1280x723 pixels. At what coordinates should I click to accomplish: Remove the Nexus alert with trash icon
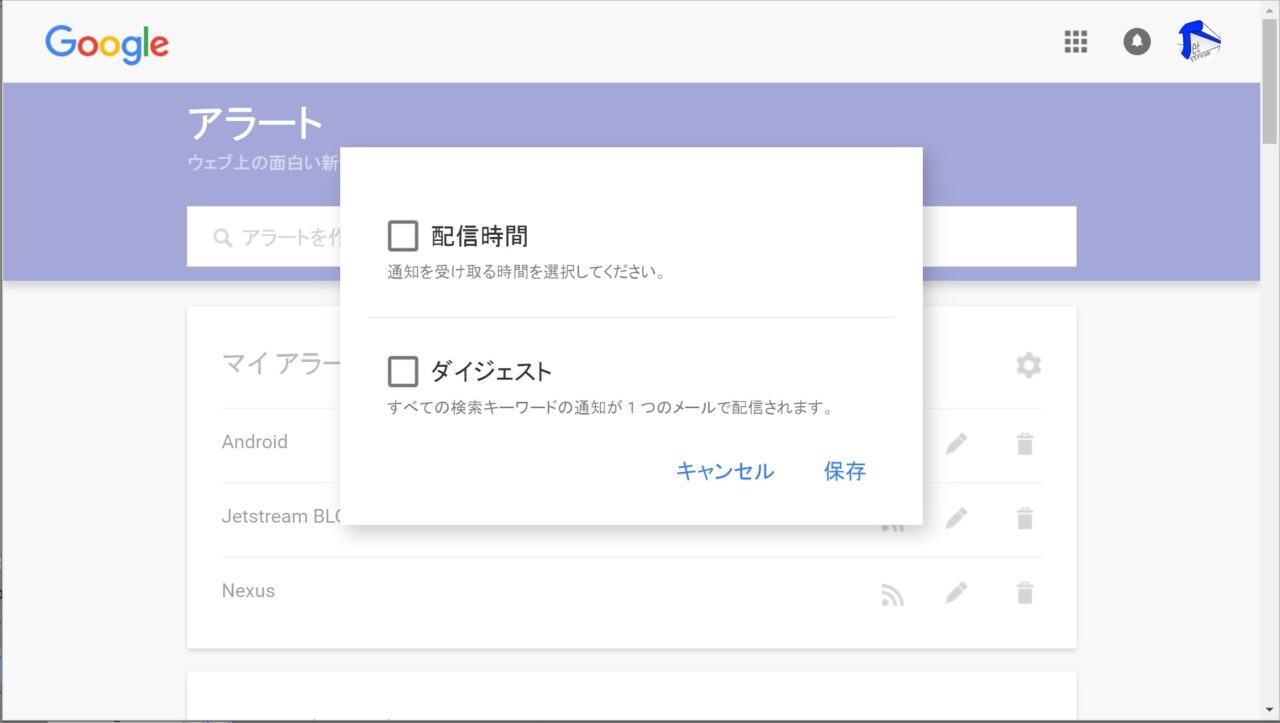point(1024,593)
